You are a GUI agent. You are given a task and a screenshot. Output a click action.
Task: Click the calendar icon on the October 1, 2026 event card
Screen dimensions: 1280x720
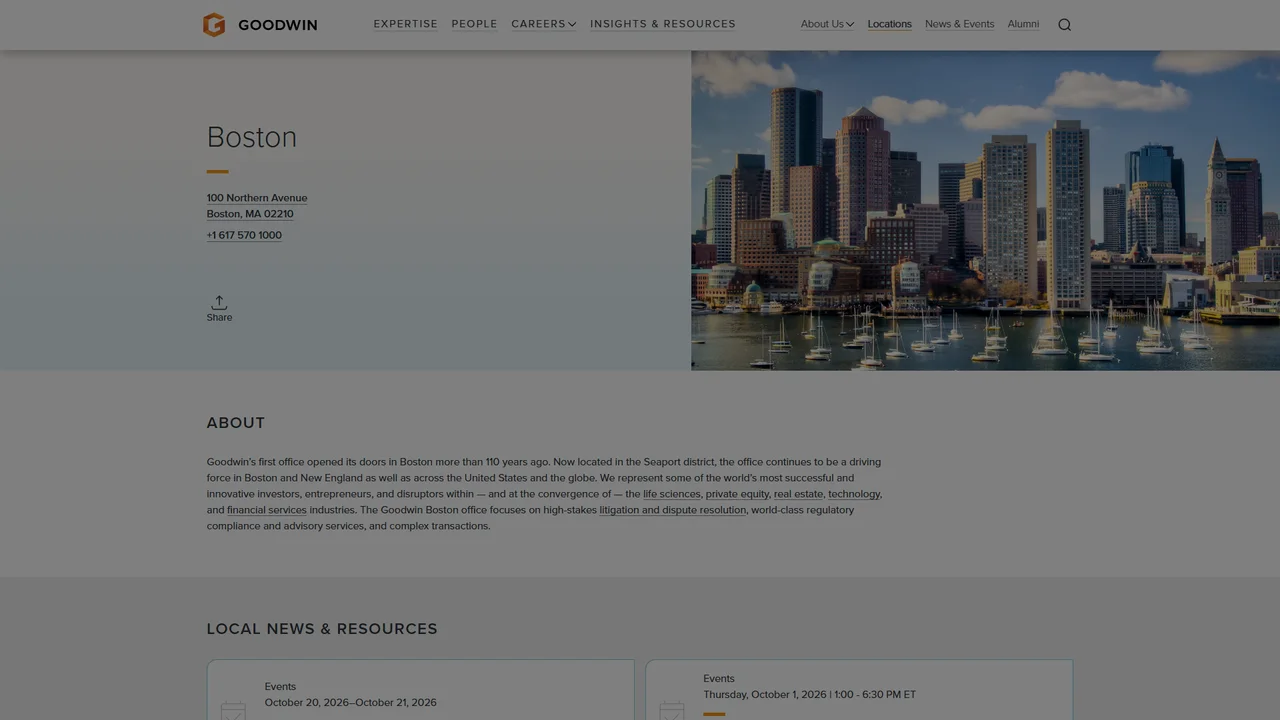pyautogui.click(x=672, y=711)
